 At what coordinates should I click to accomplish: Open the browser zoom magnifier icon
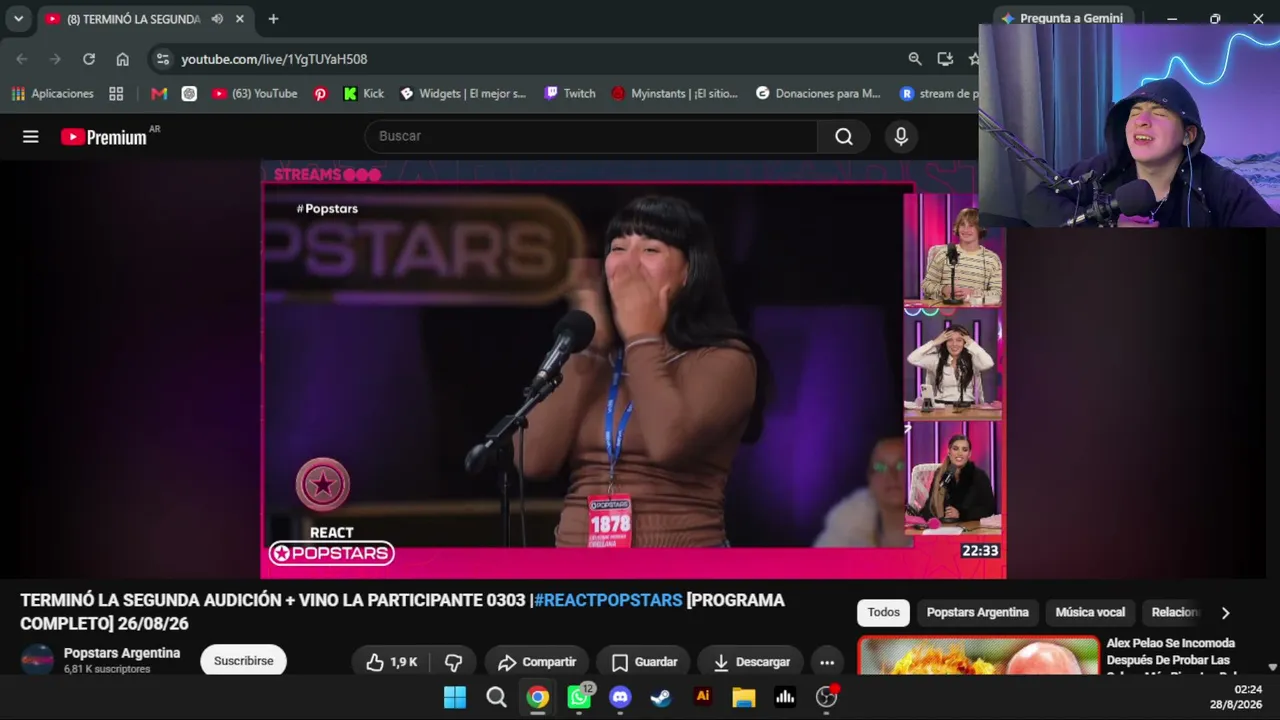click(915, 59)
